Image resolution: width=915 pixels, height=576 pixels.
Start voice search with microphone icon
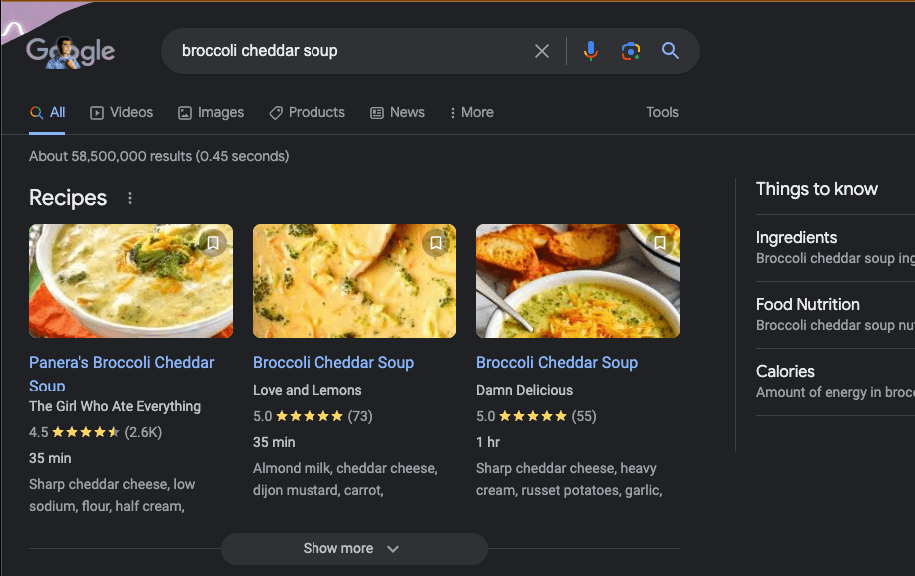591,51
